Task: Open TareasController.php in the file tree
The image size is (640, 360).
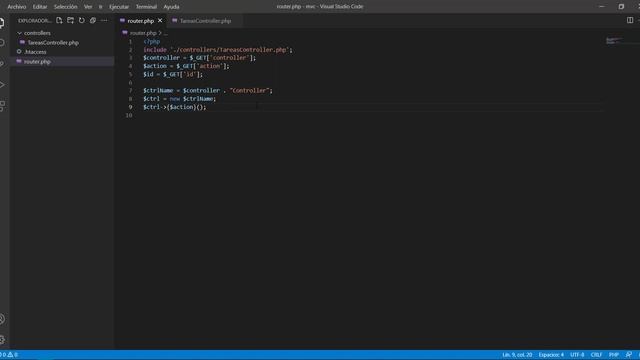Action: 53,42
